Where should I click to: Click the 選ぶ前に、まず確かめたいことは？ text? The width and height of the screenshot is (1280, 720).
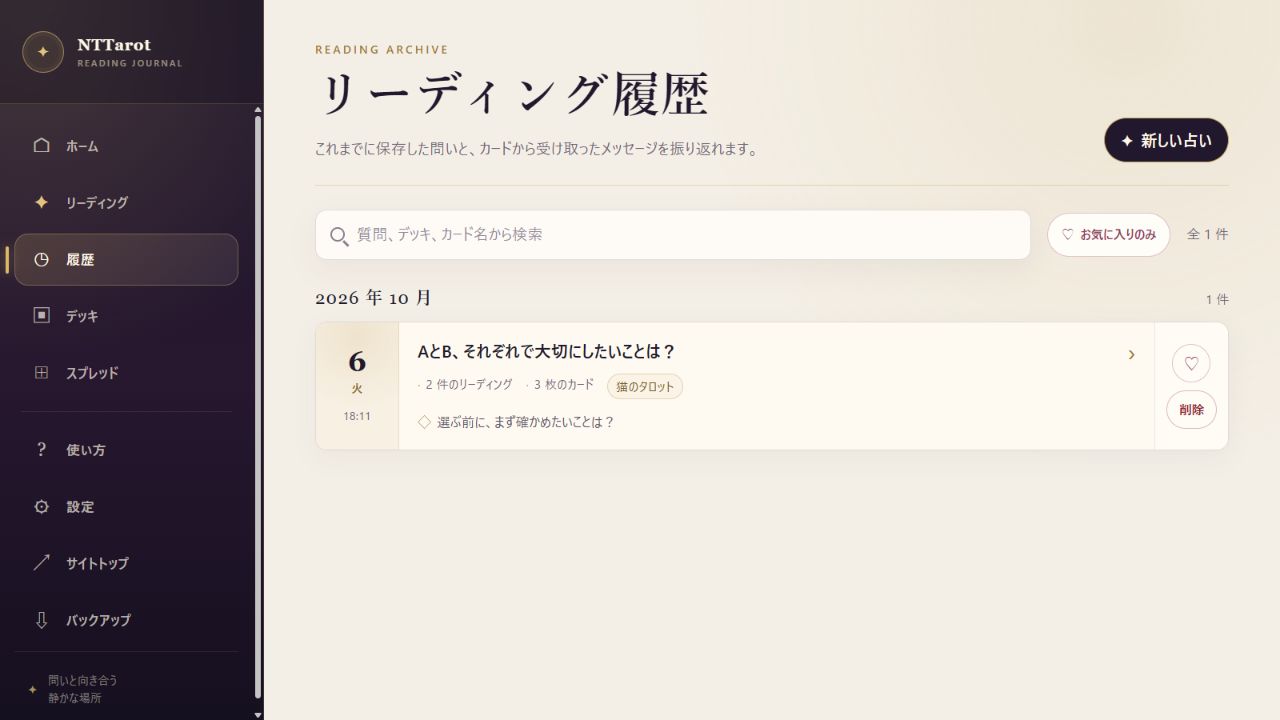pyautogui.click(x=525, y=422)
